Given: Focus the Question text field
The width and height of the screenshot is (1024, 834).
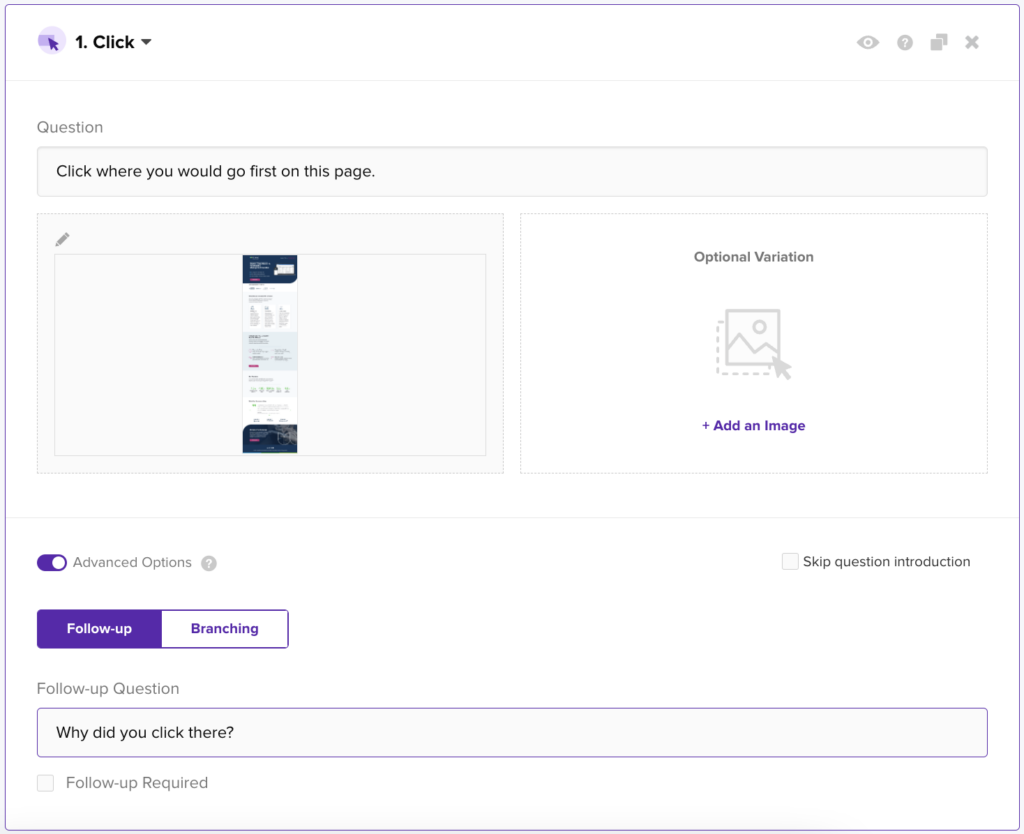Looking at the screenshot, I should click(512, 171).
